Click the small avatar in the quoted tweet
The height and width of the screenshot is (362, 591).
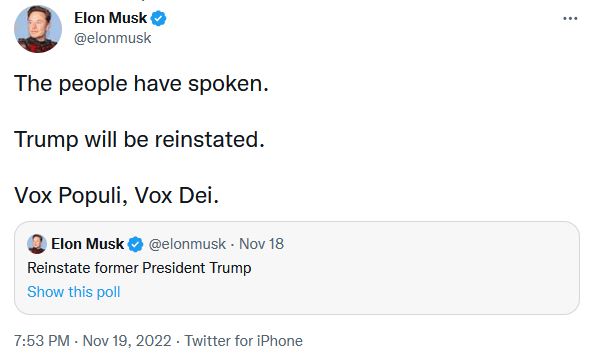(x=37, y=244)
